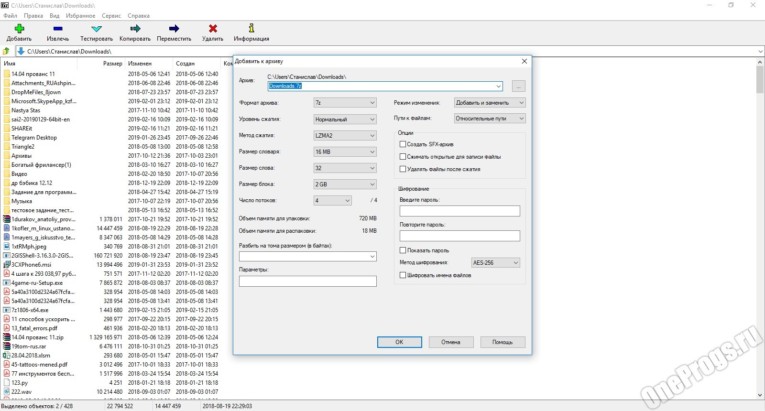Expand Размер блока dropdown showing 2 GB
Screen dimensions: 765x411
tap(345, 184)
